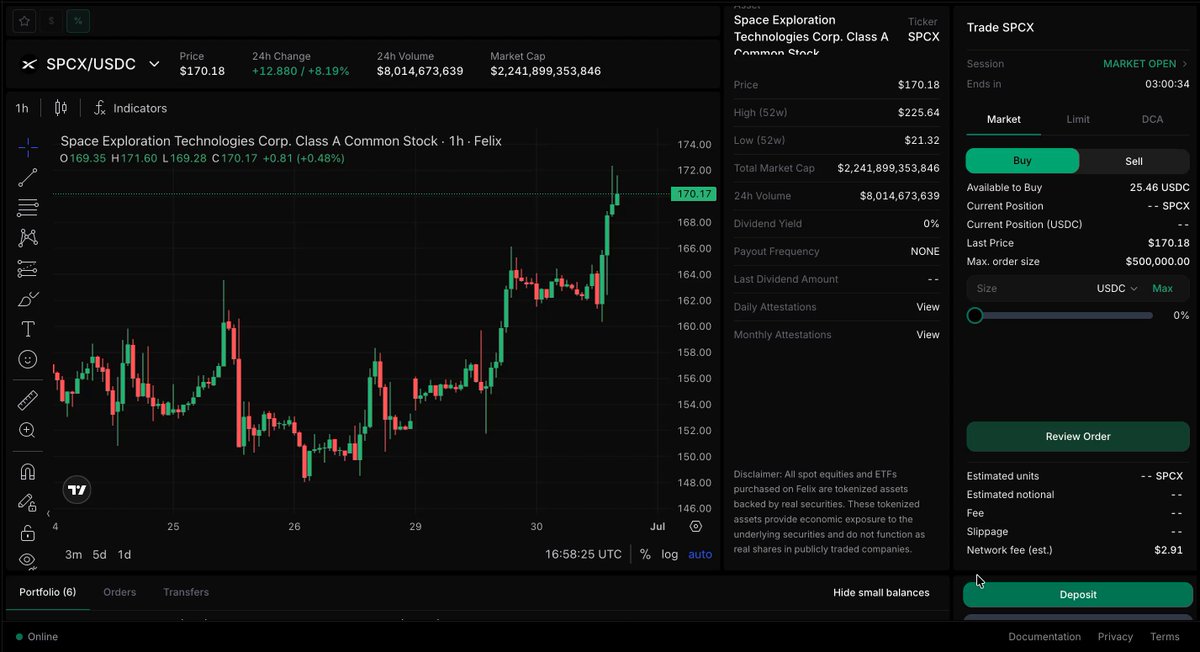Click the TradingView logo
The image size is (1200, 652).
77,489
